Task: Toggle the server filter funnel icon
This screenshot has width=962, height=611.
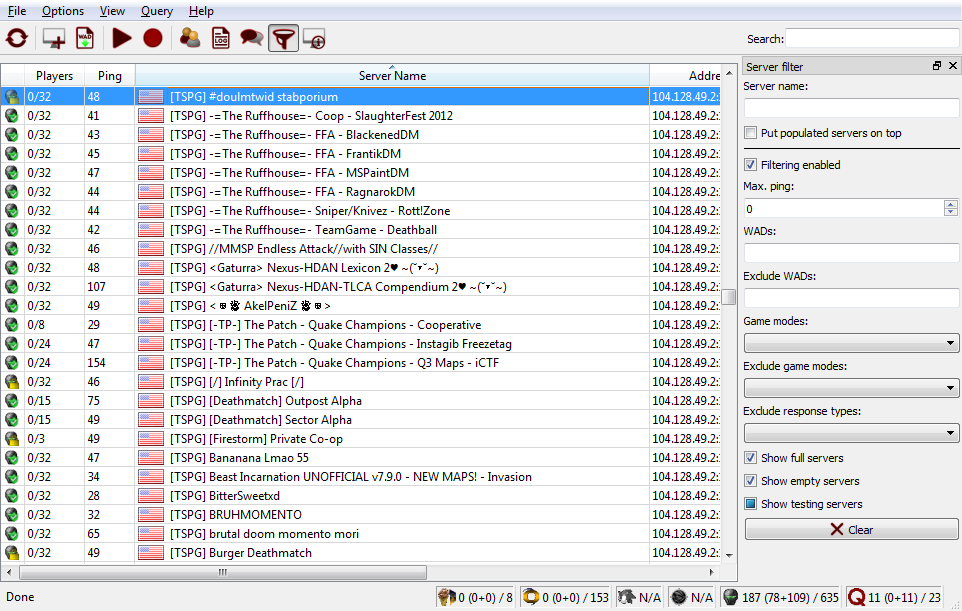Action: 284,39
